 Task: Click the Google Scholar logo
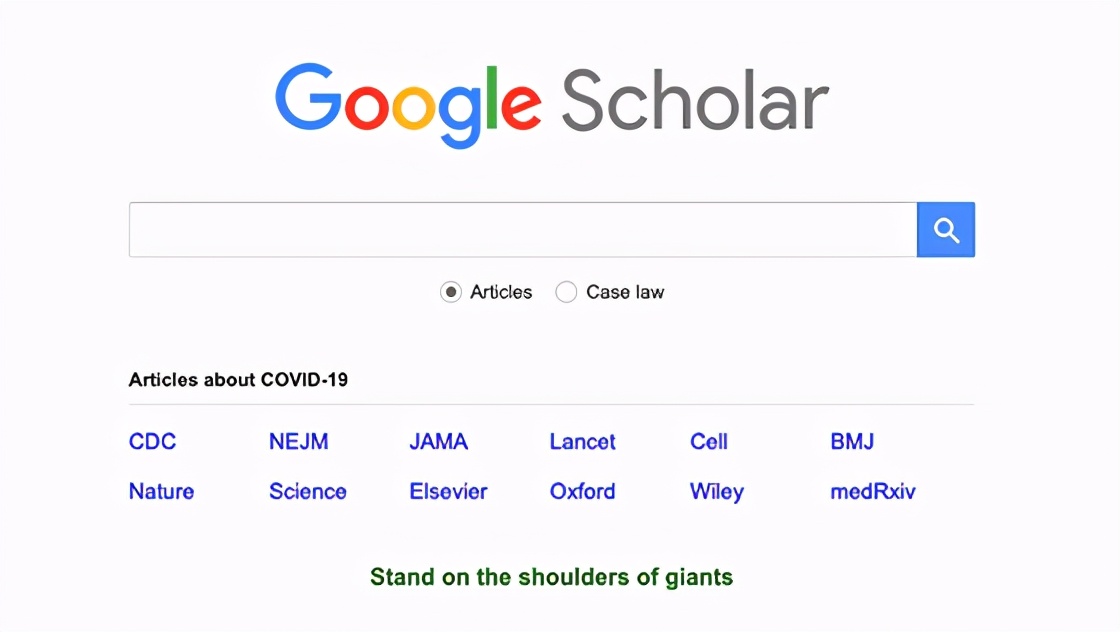(551, 102)
